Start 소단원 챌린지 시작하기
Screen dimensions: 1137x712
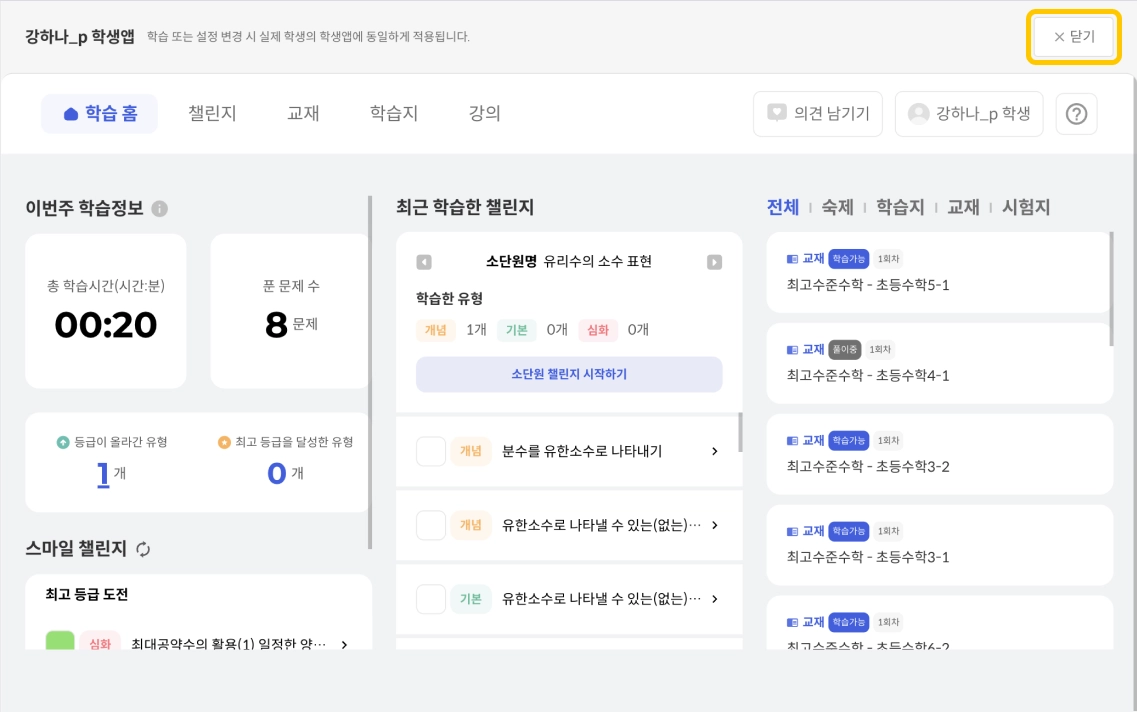click(x=569, y=375)
